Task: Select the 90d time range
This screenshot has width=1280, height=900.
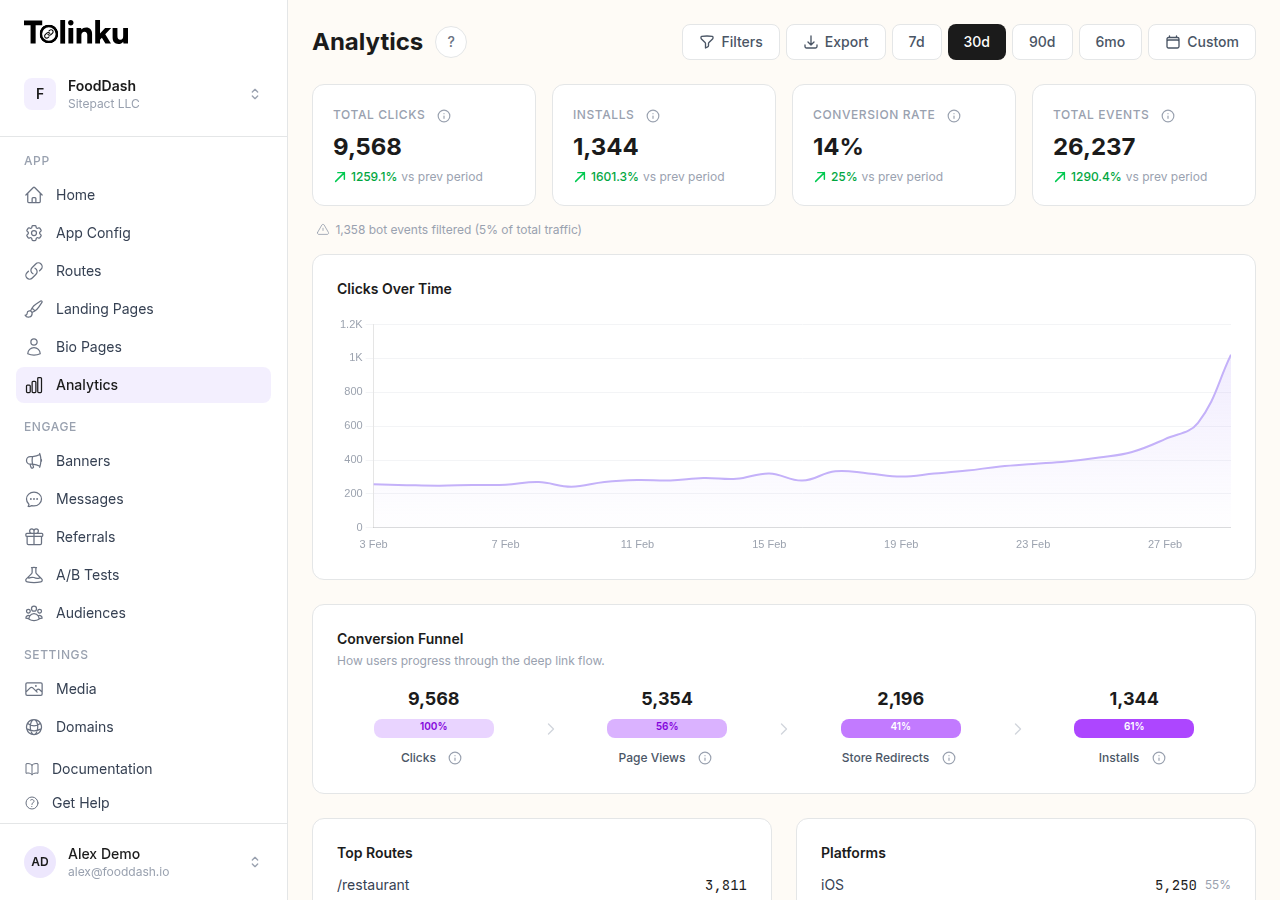Action: coord(1042,42)
